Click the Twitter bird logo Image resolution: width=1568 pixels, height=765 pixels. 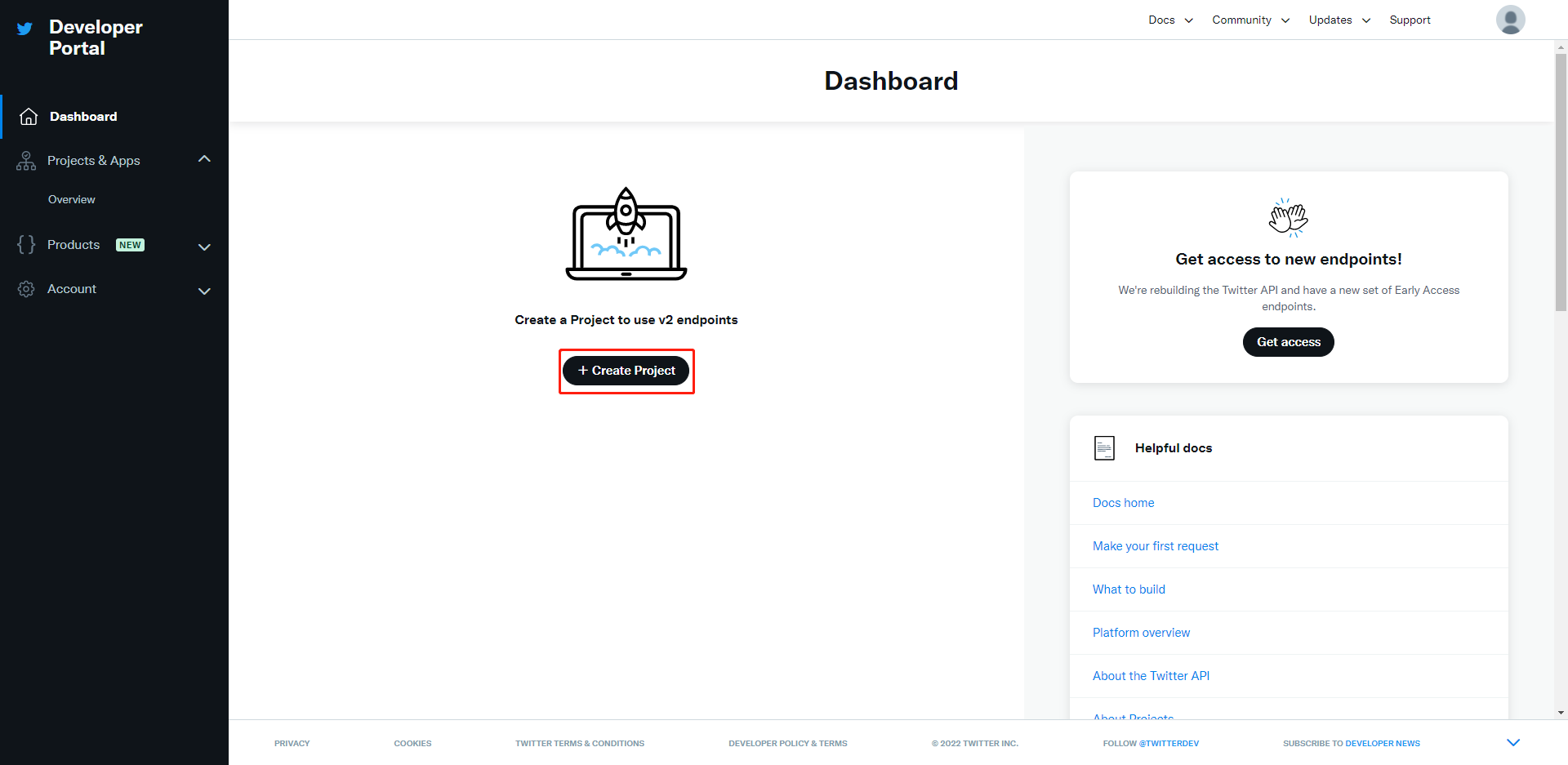25,29
